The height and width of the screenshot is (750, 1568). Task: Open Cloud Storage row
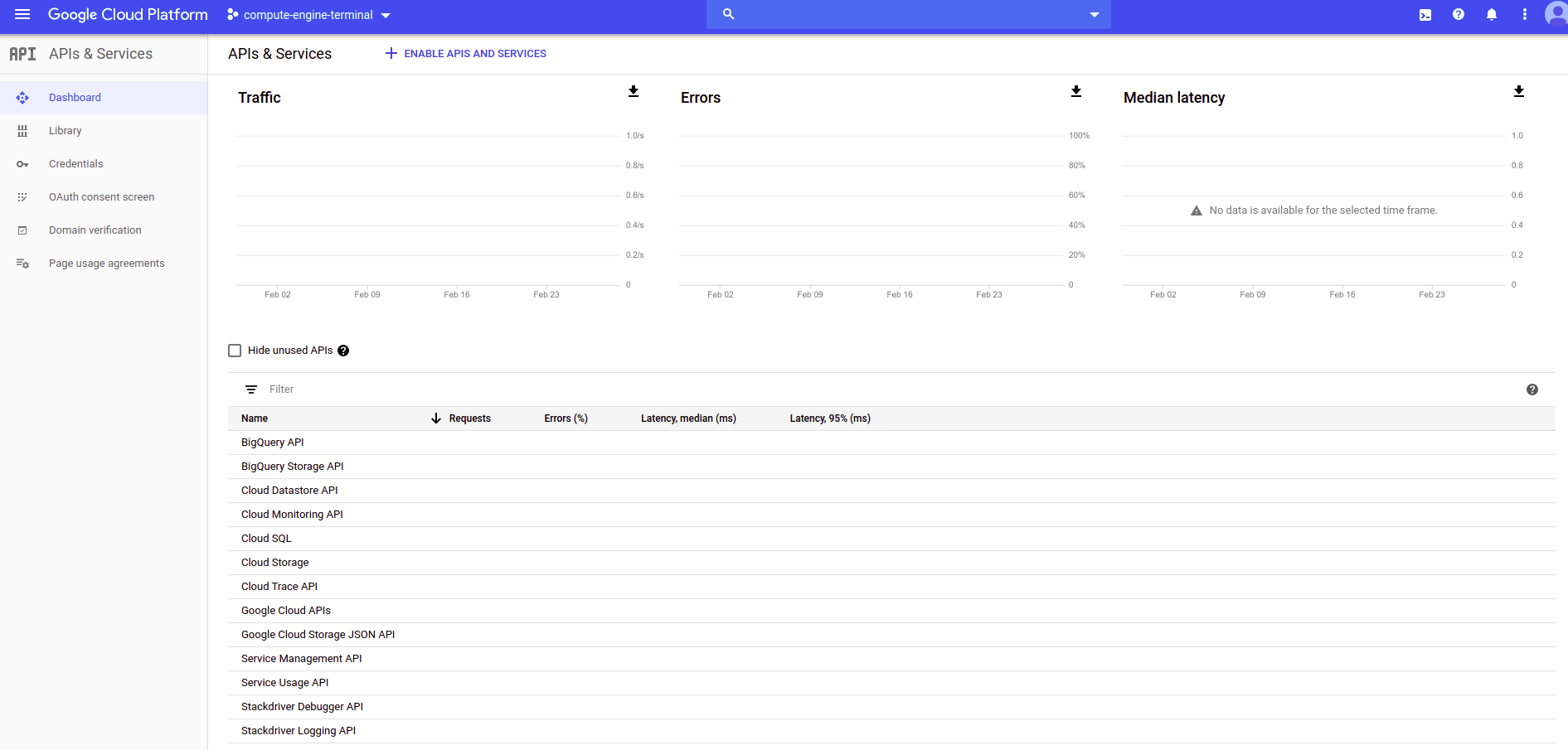[891, 563]
